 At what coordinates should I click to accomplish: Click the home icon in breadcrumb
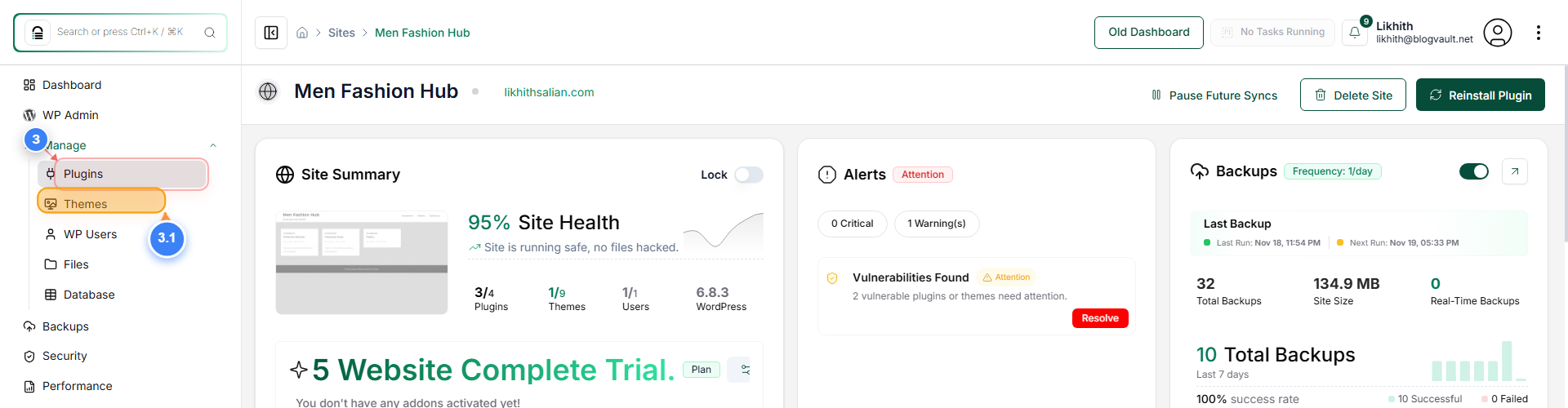pyautogui.click(x=302, y=33)
